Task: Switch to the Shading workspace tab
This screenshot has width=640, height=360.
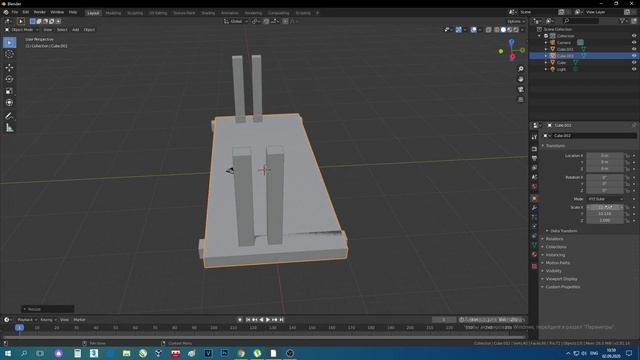Action: pos(208,13)
